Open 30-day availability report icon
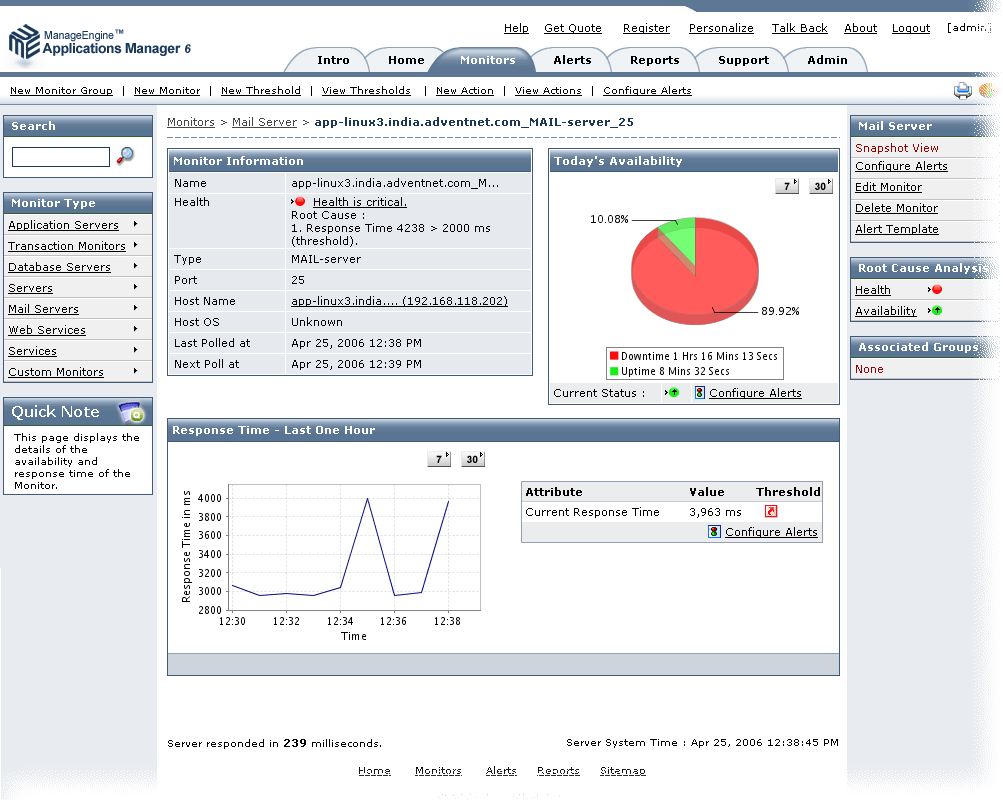 tap(820, 186)
